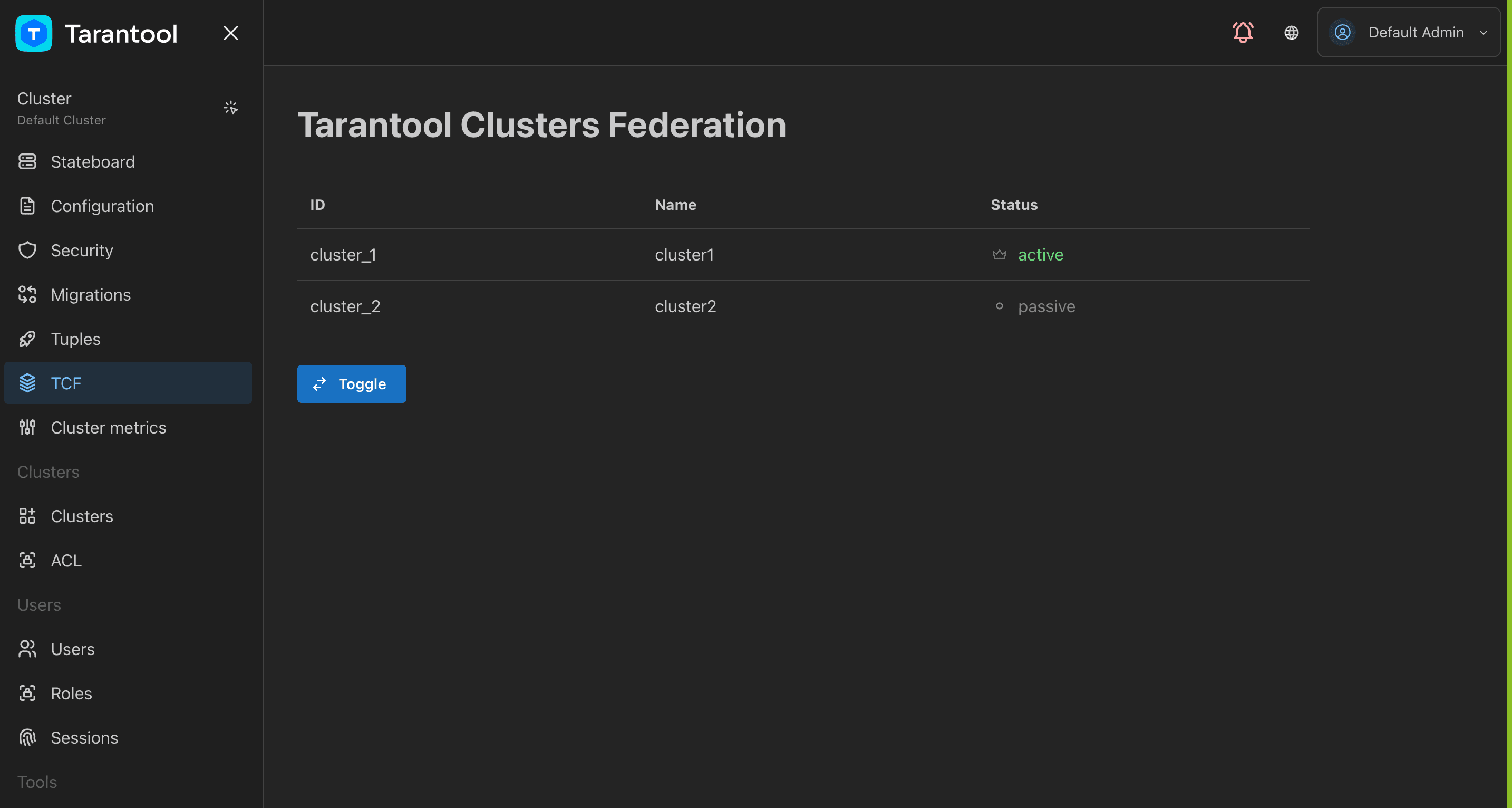Click the ACL scan icon
This screenshot has width=1512, height=808.
(27, 560)
